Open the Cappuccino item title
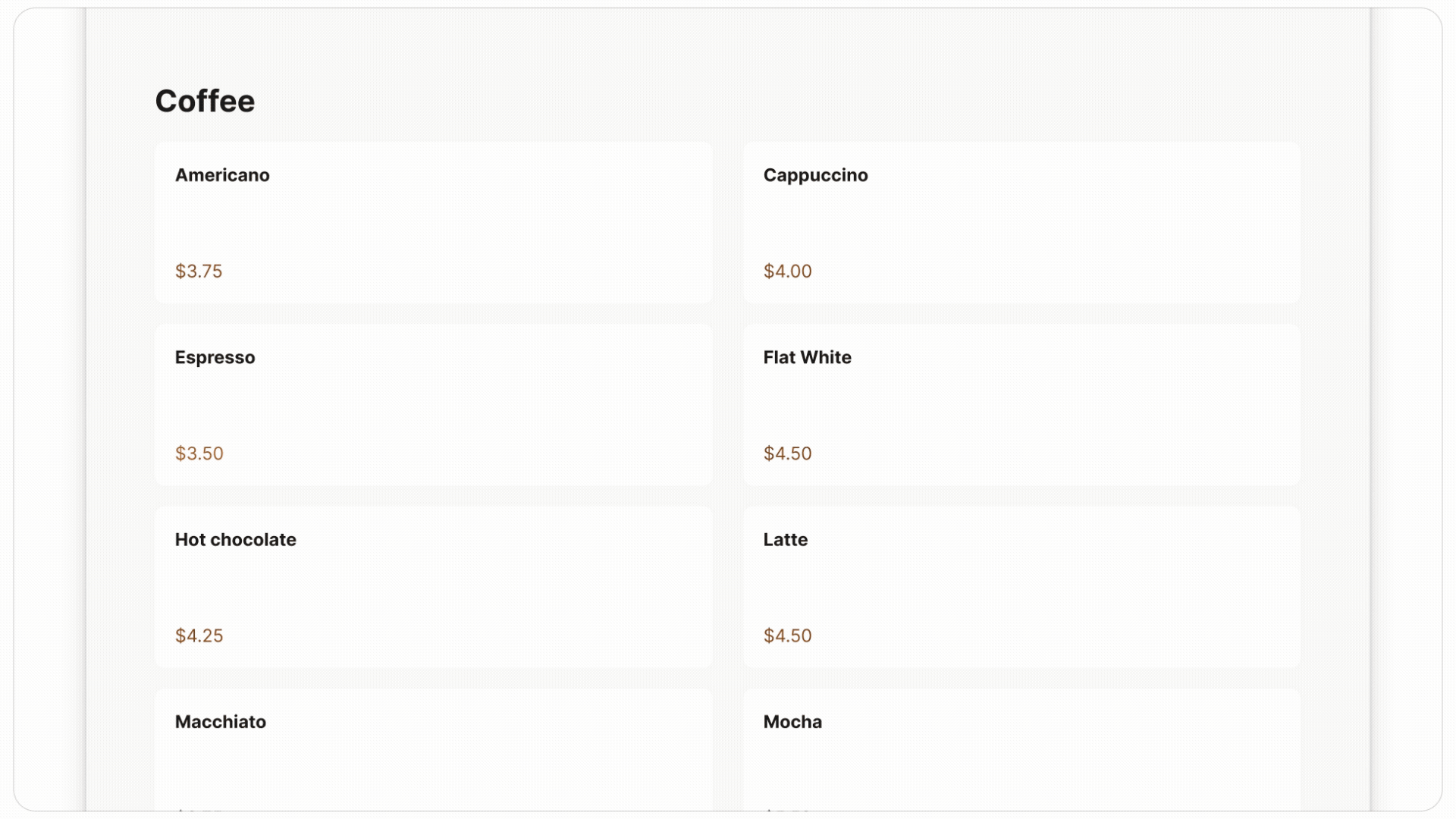 pyautogui.click(x=815, y=175)
